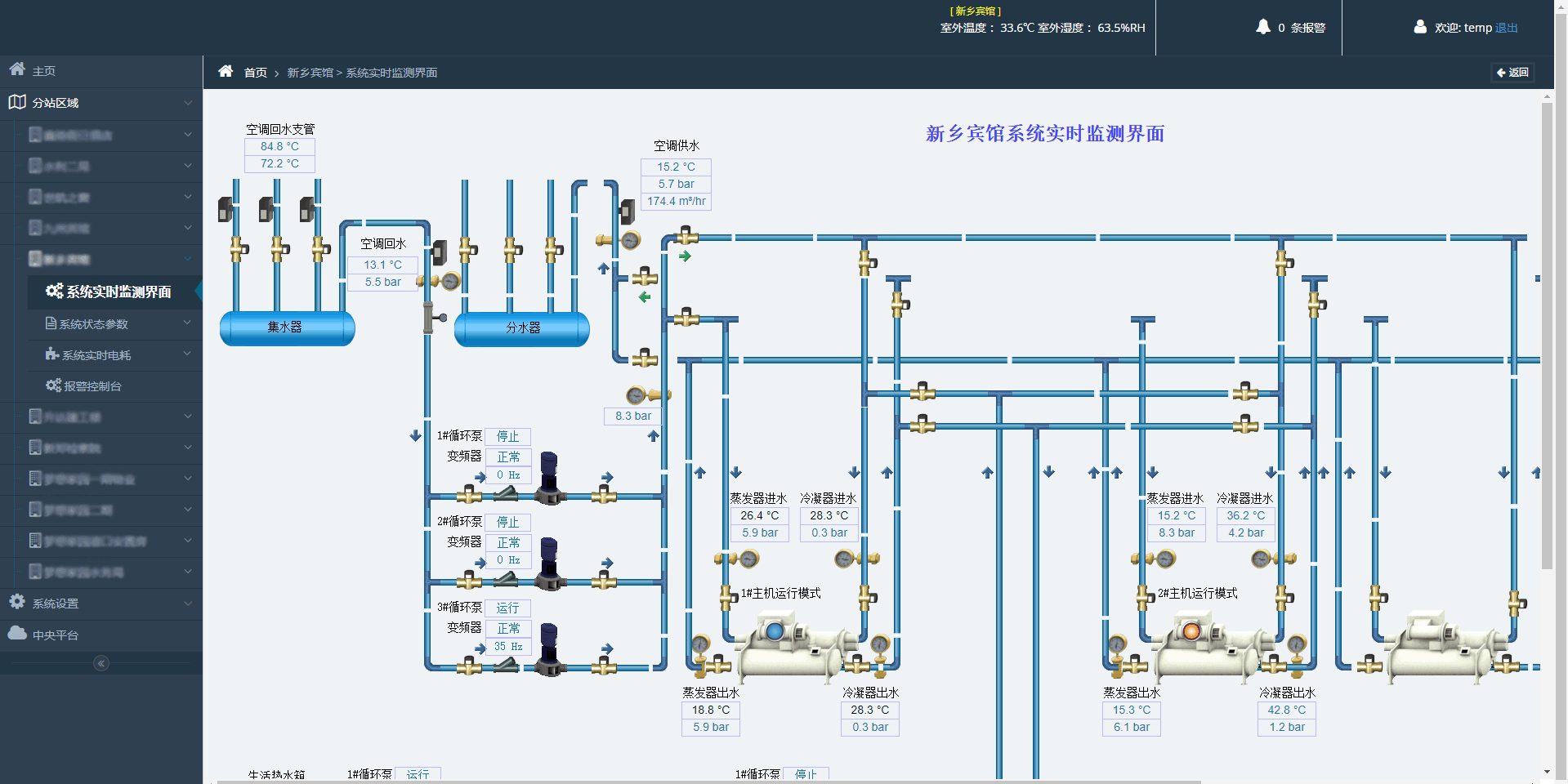Click the green right-pointing flow arrow
This screenshot has height=784, width=1568.
point(685,256)
